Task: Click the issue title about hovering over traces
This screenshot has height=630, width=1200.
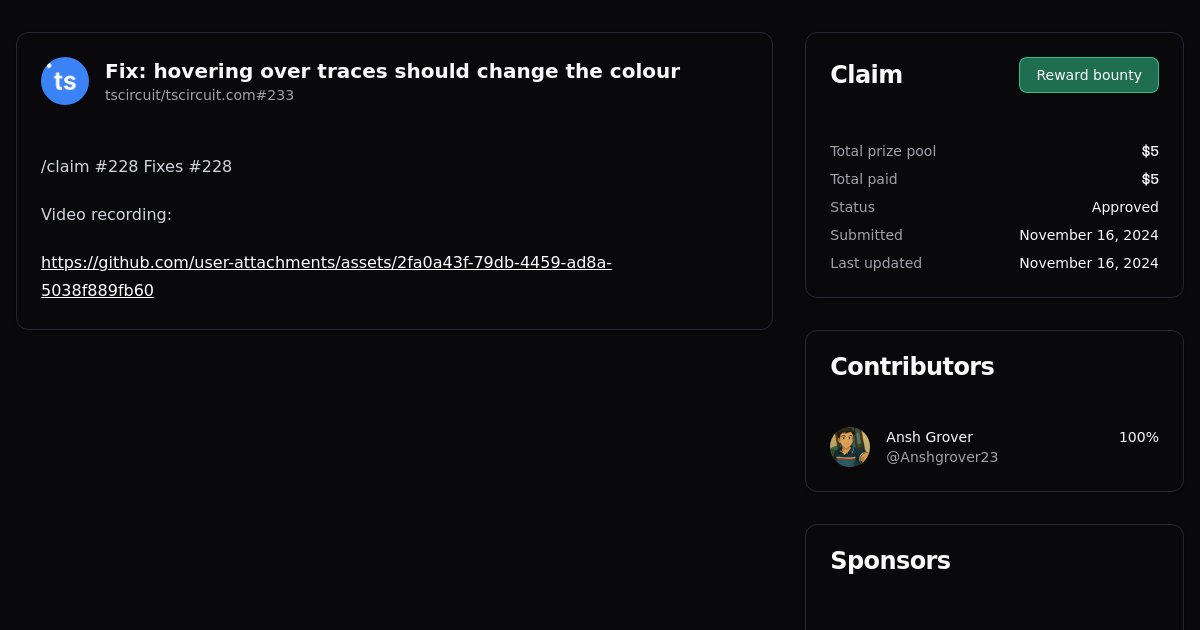Action: [x=392, y=71]
